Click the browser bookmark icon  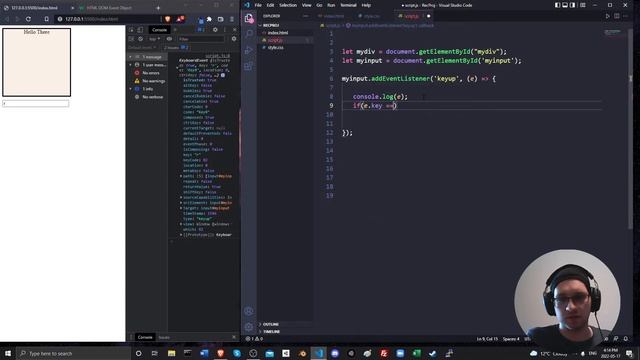[47, 19]
